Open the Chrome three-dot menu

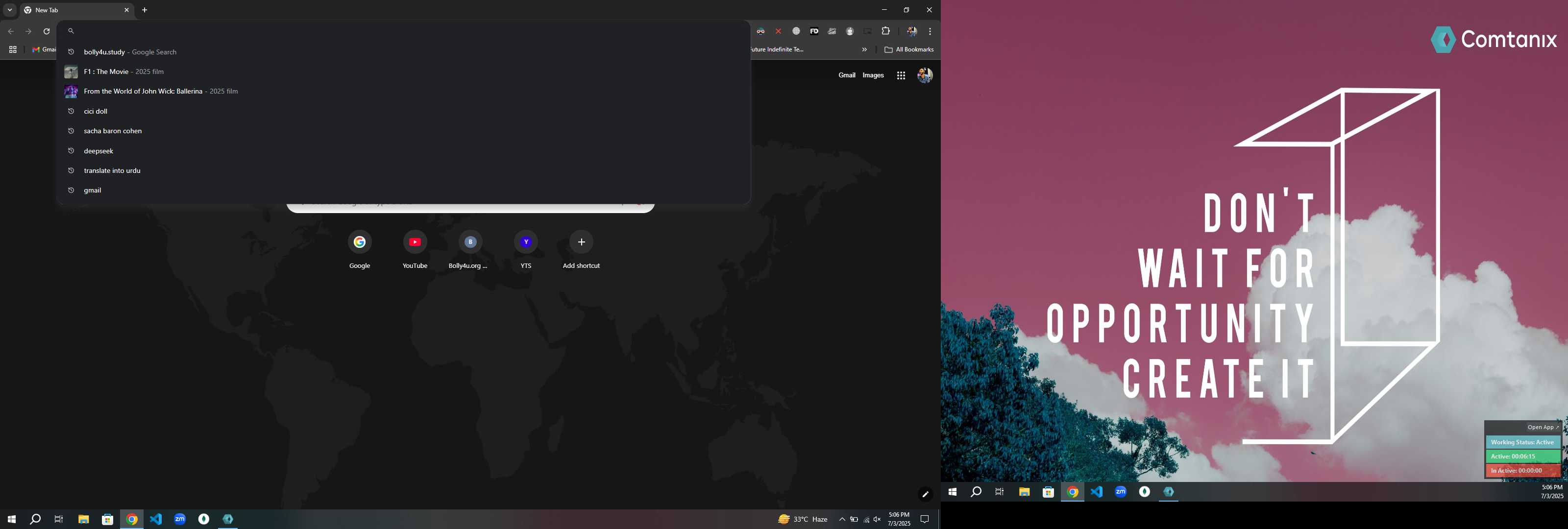pos(930,31)
